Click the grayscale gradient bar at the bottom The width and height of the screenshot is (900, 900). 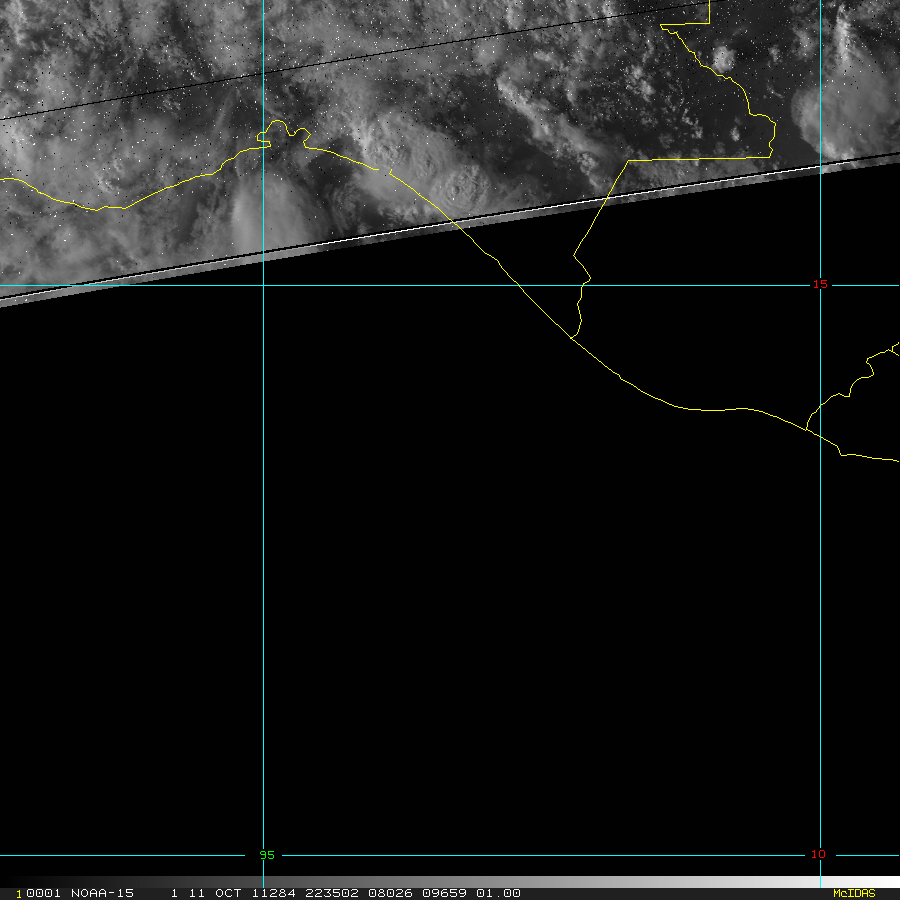tap(450, 882)
